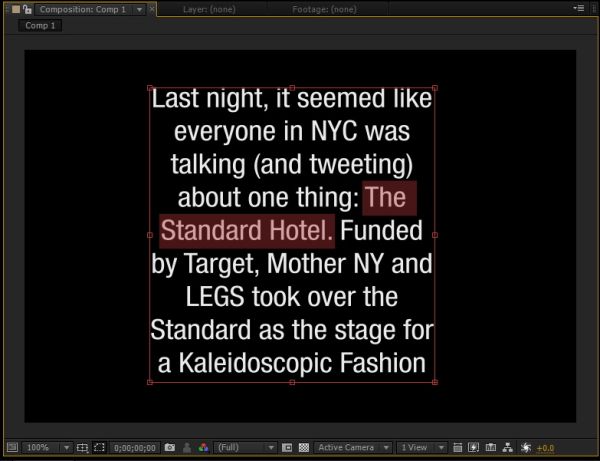Click the panel color label swatch
Image resolution: width=600 pixels, height=461 pixels.
(16, 9)
